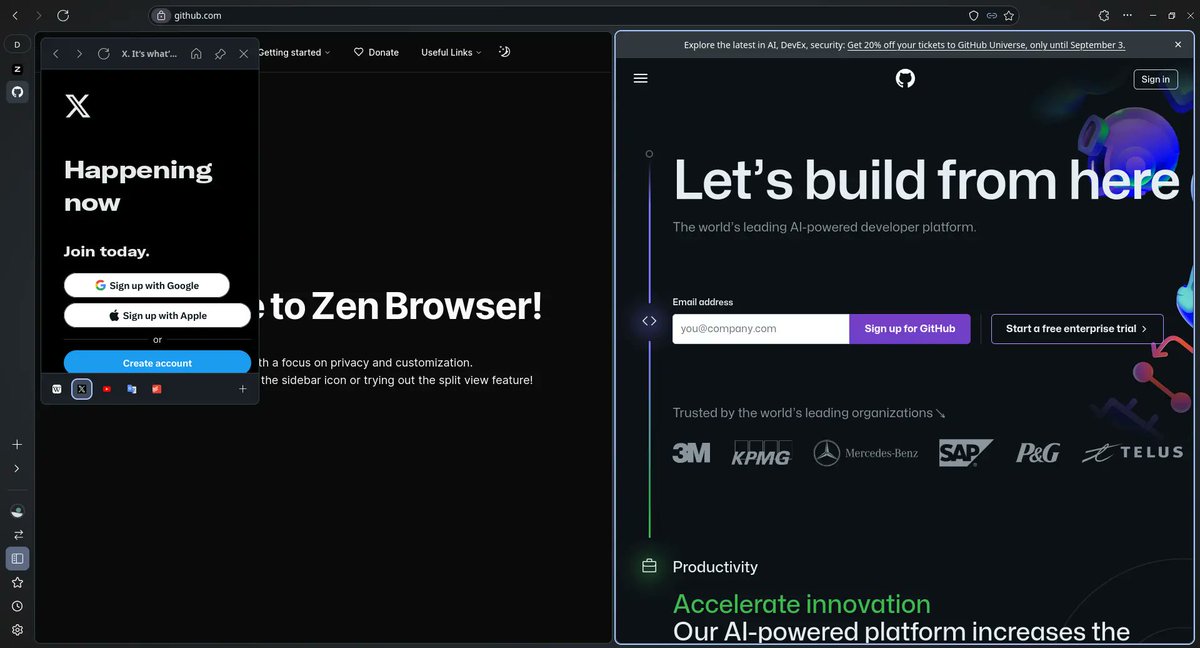The image size is (1200, 648).
Task: Reload the X sidebar panel
Action: coord(103,54)
